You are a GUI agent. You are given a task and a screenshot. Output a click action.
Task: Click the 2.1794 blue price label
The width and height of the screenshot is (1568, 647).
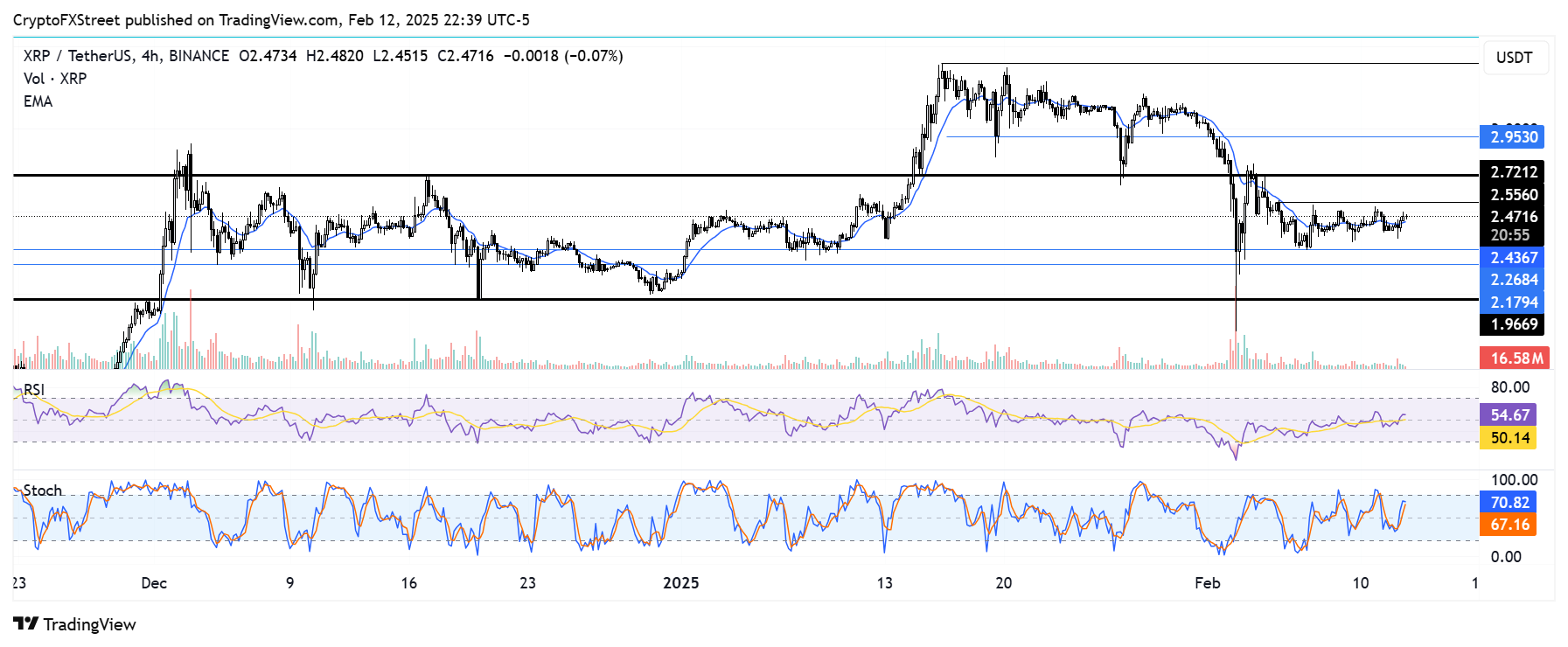coord(1512,303)
